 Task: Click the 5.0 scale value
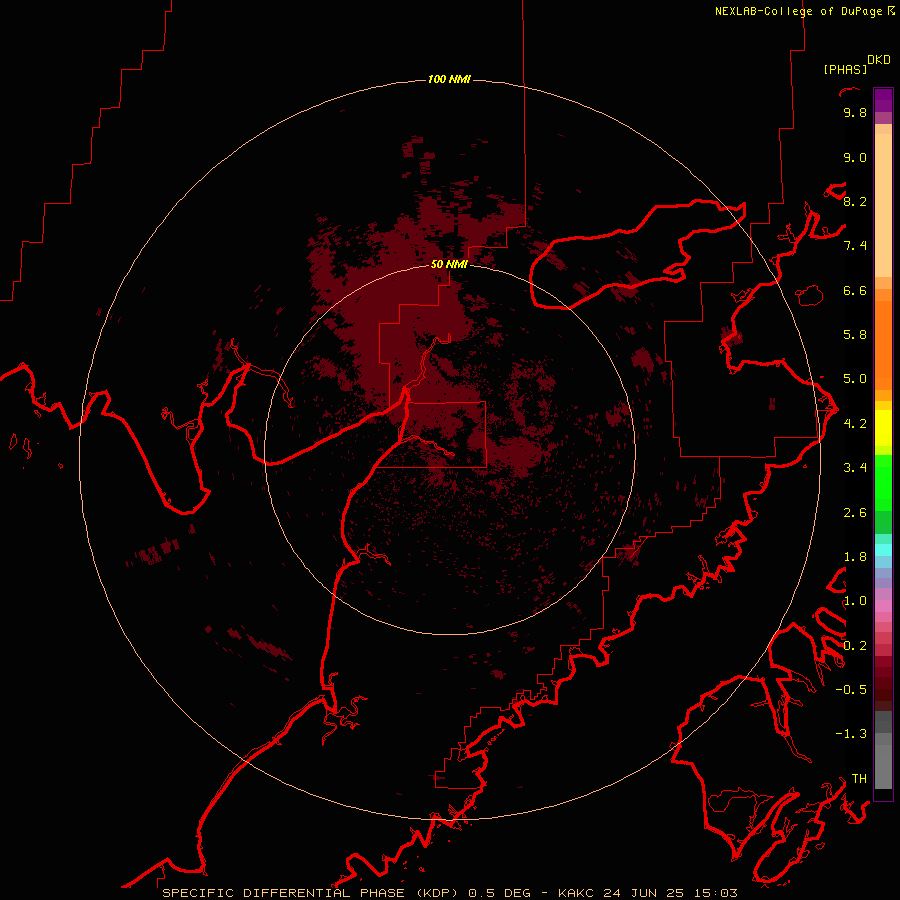pyautogui.click(x=855, y=379)
